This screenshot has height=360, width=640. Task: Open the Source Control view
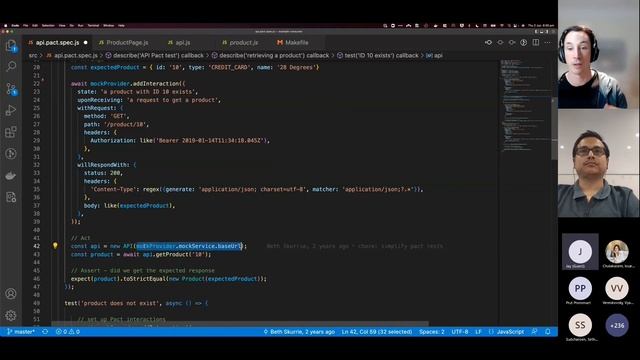(11, 89)
